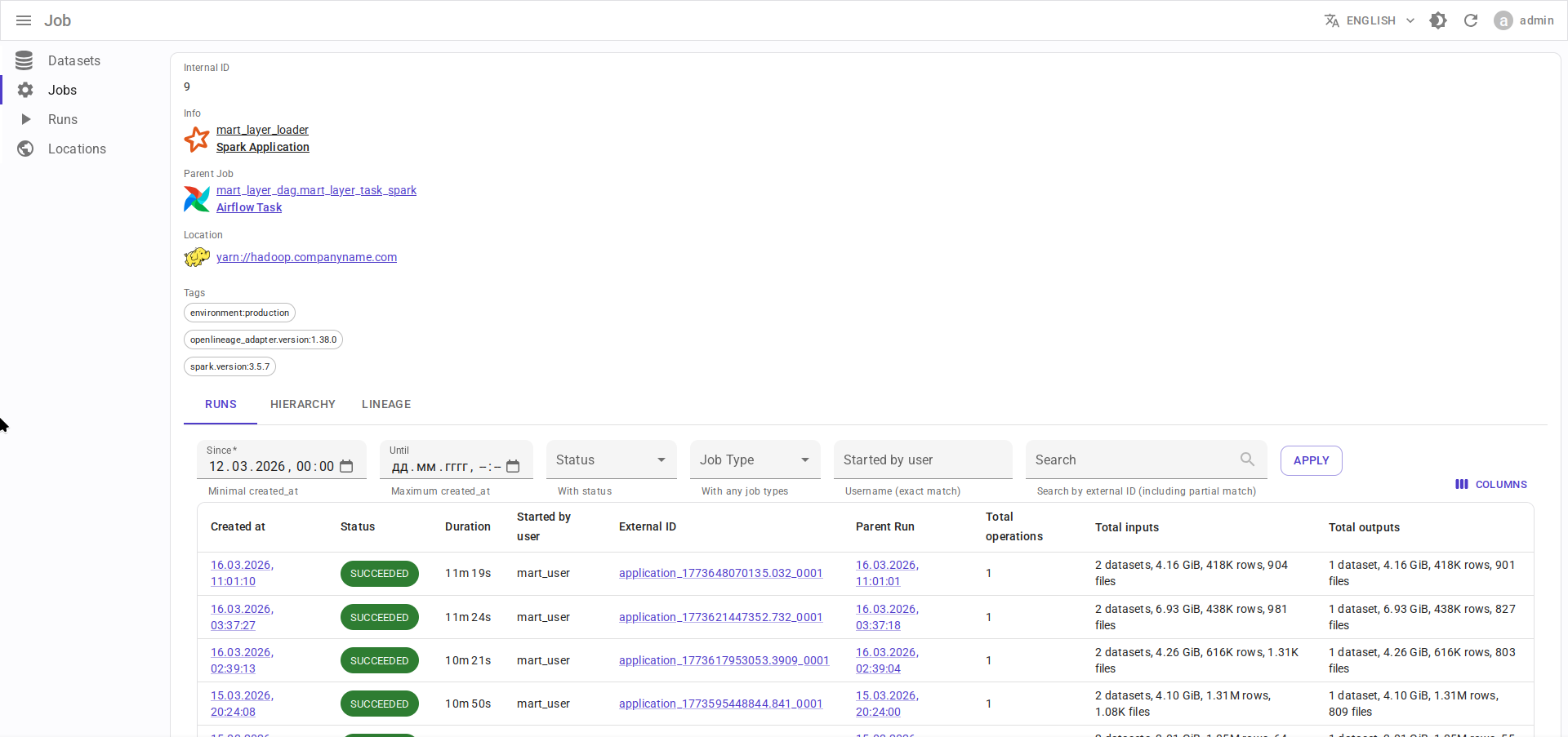Open external ID application_1773617953053.3909_0001
The width and height of the screenshot is (1568, 737).
pos(724,660)
